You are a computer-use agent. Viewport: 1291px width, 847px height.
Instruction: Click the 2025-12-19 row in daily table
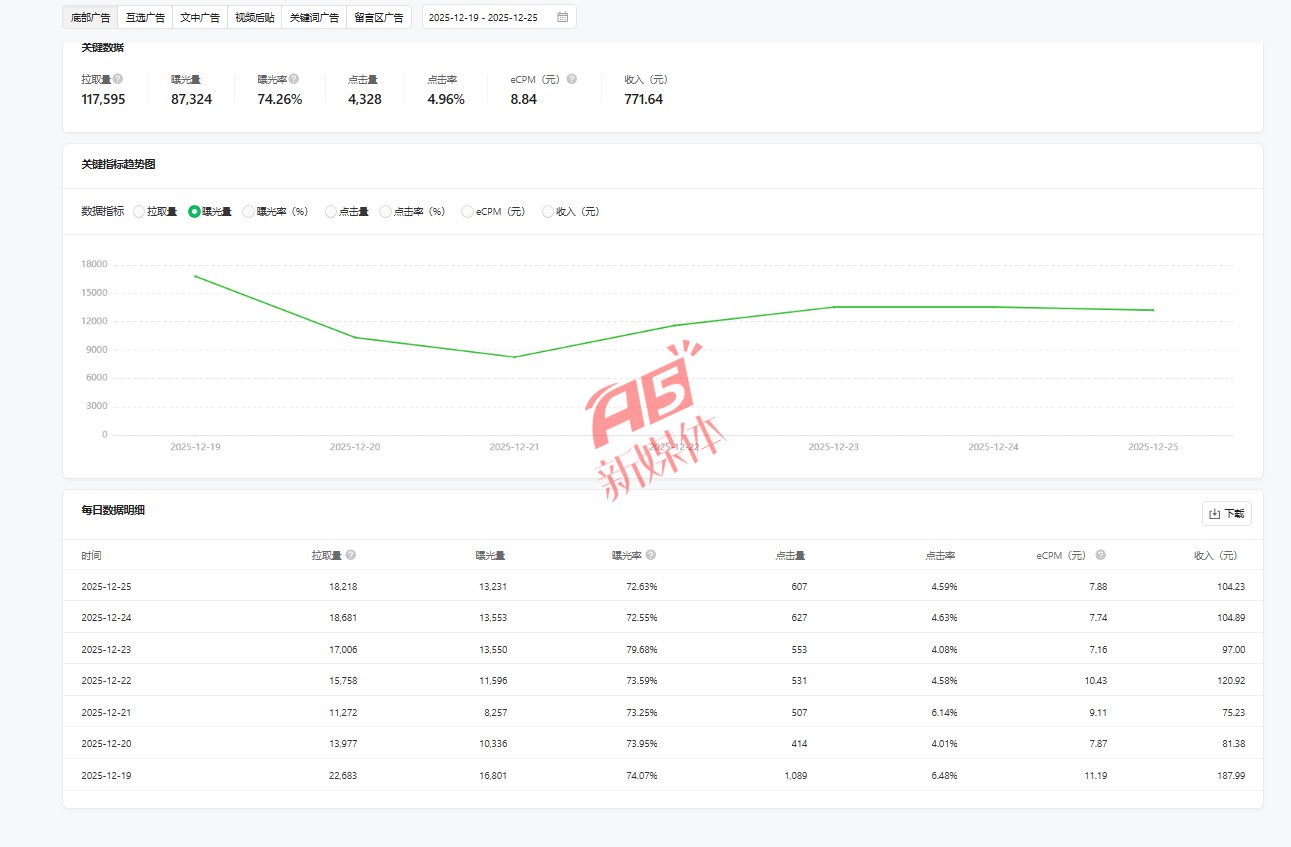click(662, 775)
